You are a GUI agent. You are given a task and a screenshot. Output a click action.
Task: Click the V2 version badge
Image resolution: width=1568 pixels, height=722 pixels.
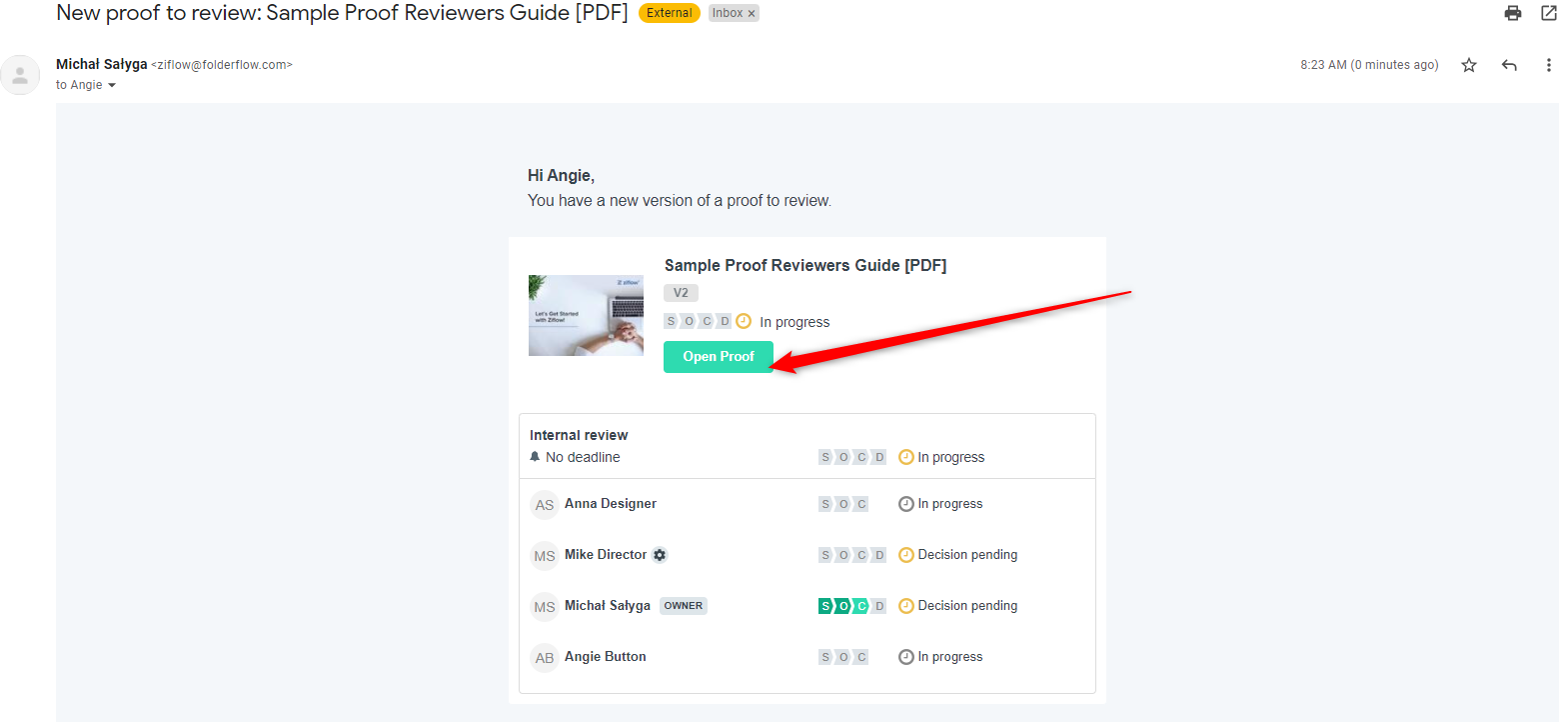[x=681, y=293]
